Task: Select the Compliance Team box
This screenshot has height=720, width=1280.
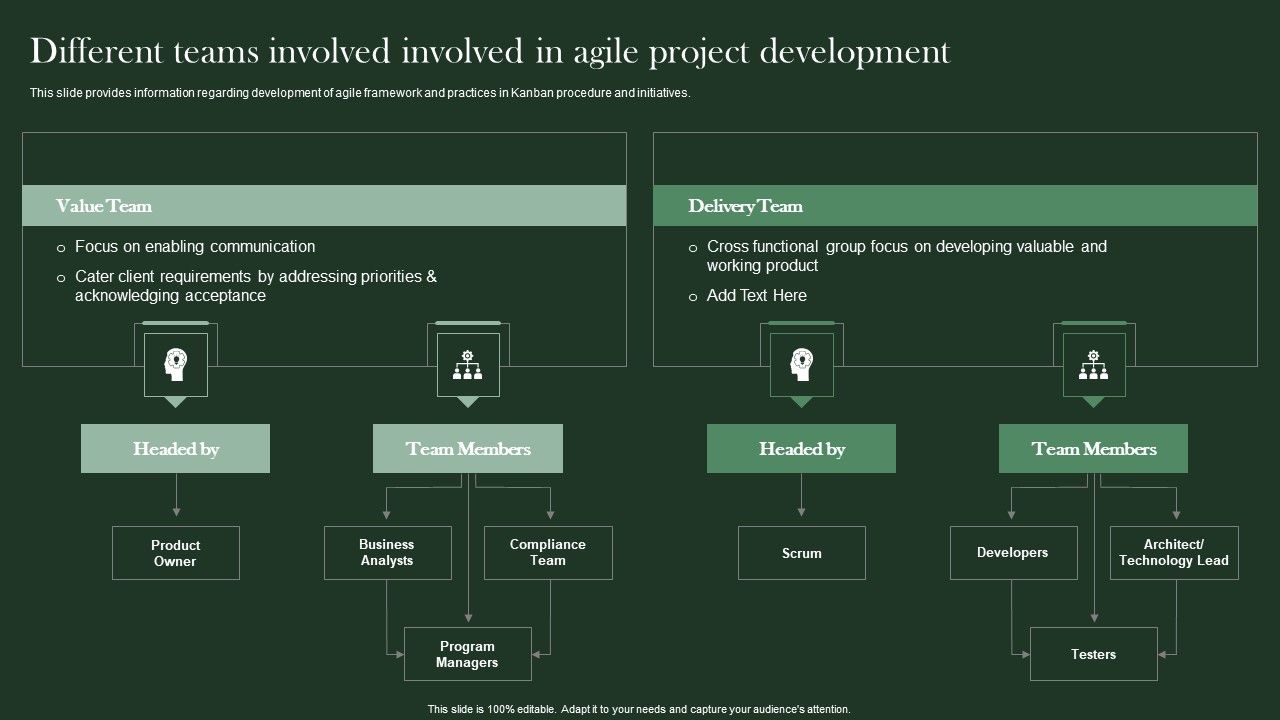Action: 548,553
